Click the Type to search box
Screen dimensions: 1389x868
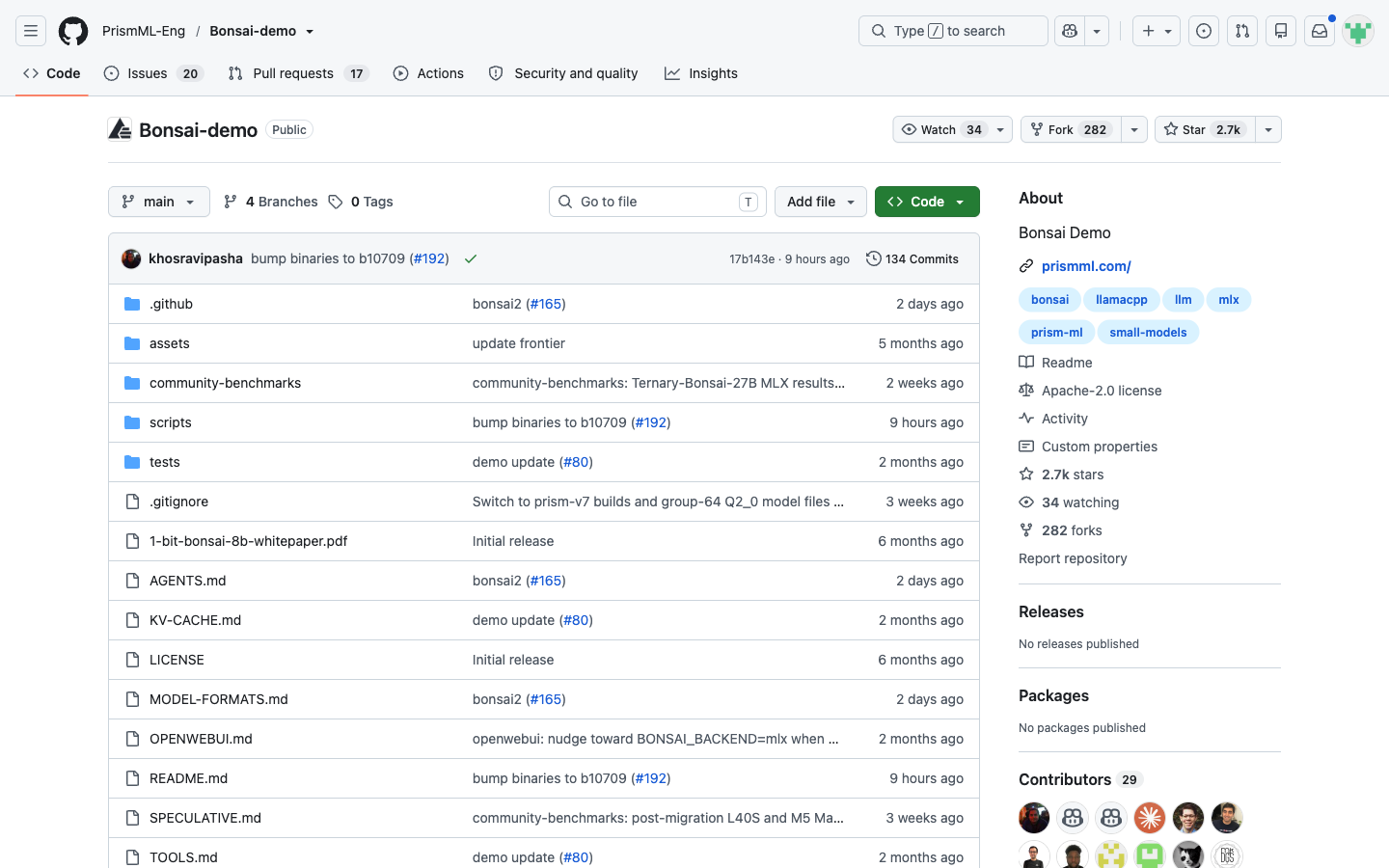tap(953, 31)
